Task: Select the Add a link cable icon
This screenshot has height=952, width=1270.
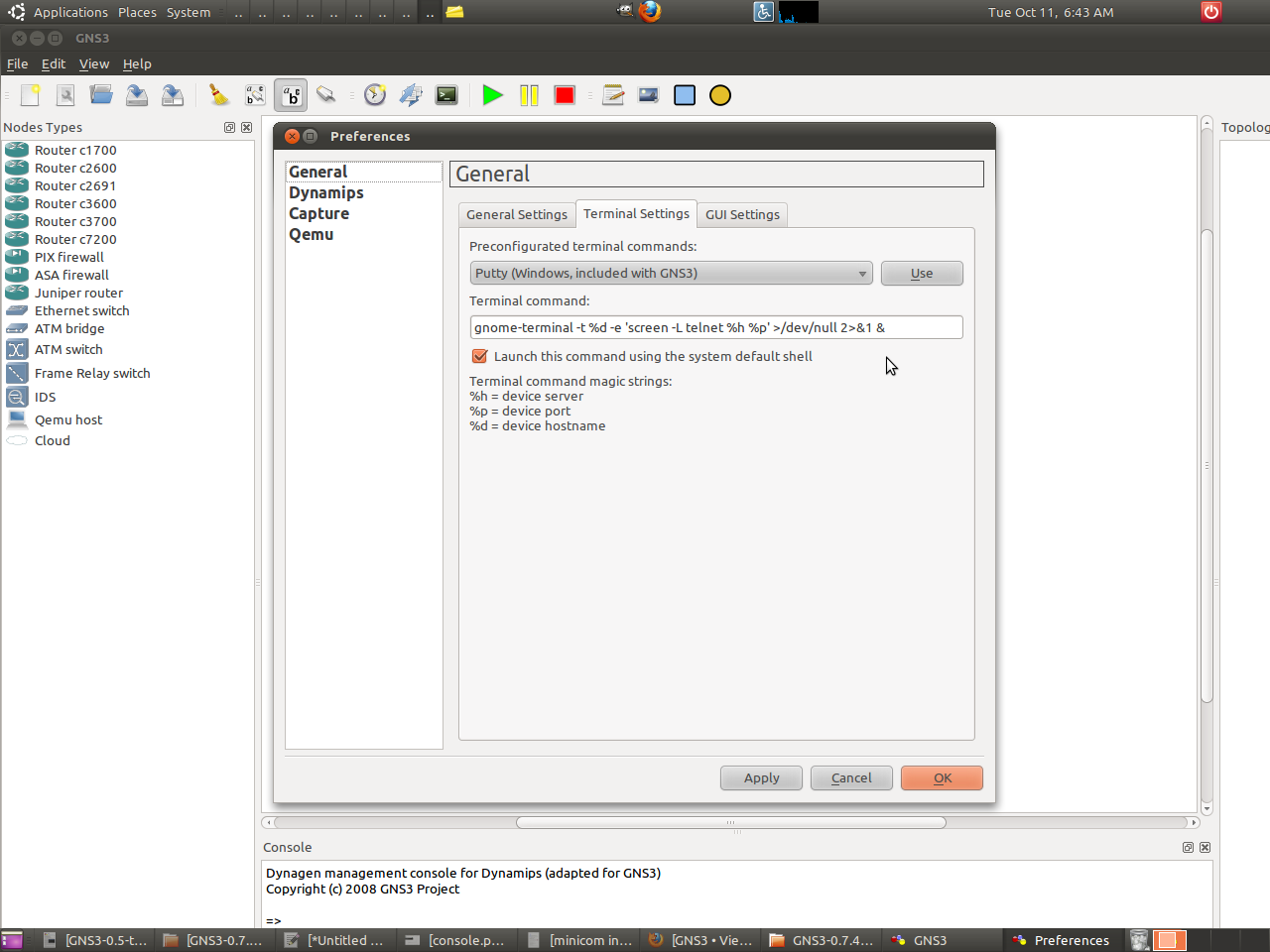Action: pyautogui.click(x=326, y=95)
